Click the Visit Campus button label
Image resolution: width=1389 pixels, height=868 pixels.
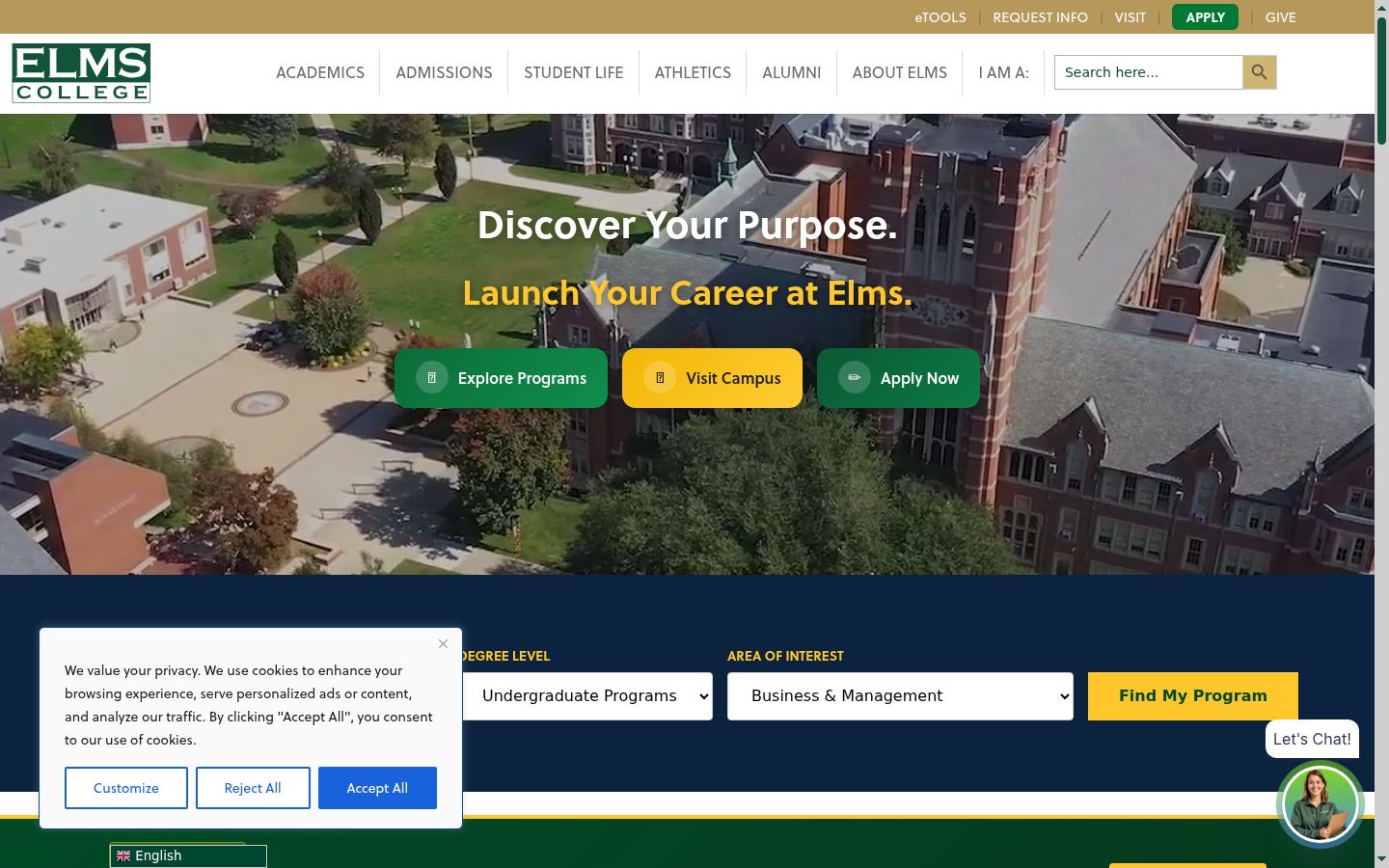pyautogui.click(x=733, y=378)
